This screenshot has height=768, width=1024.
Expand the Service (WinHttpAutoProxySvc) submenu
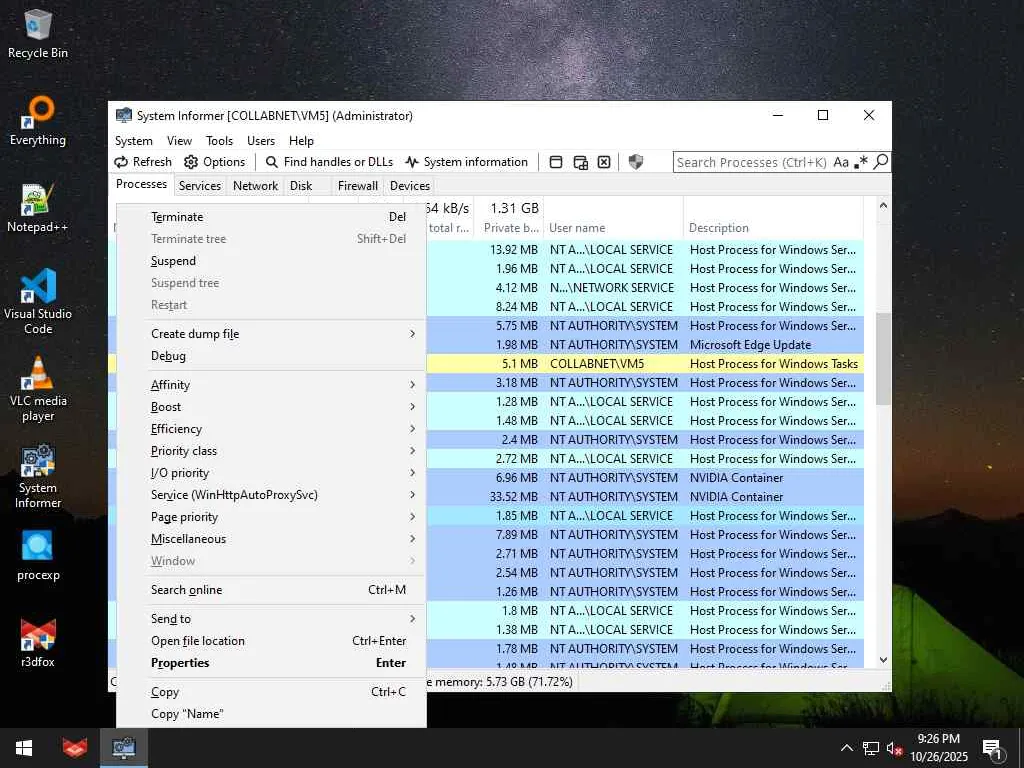pos(272,495)
